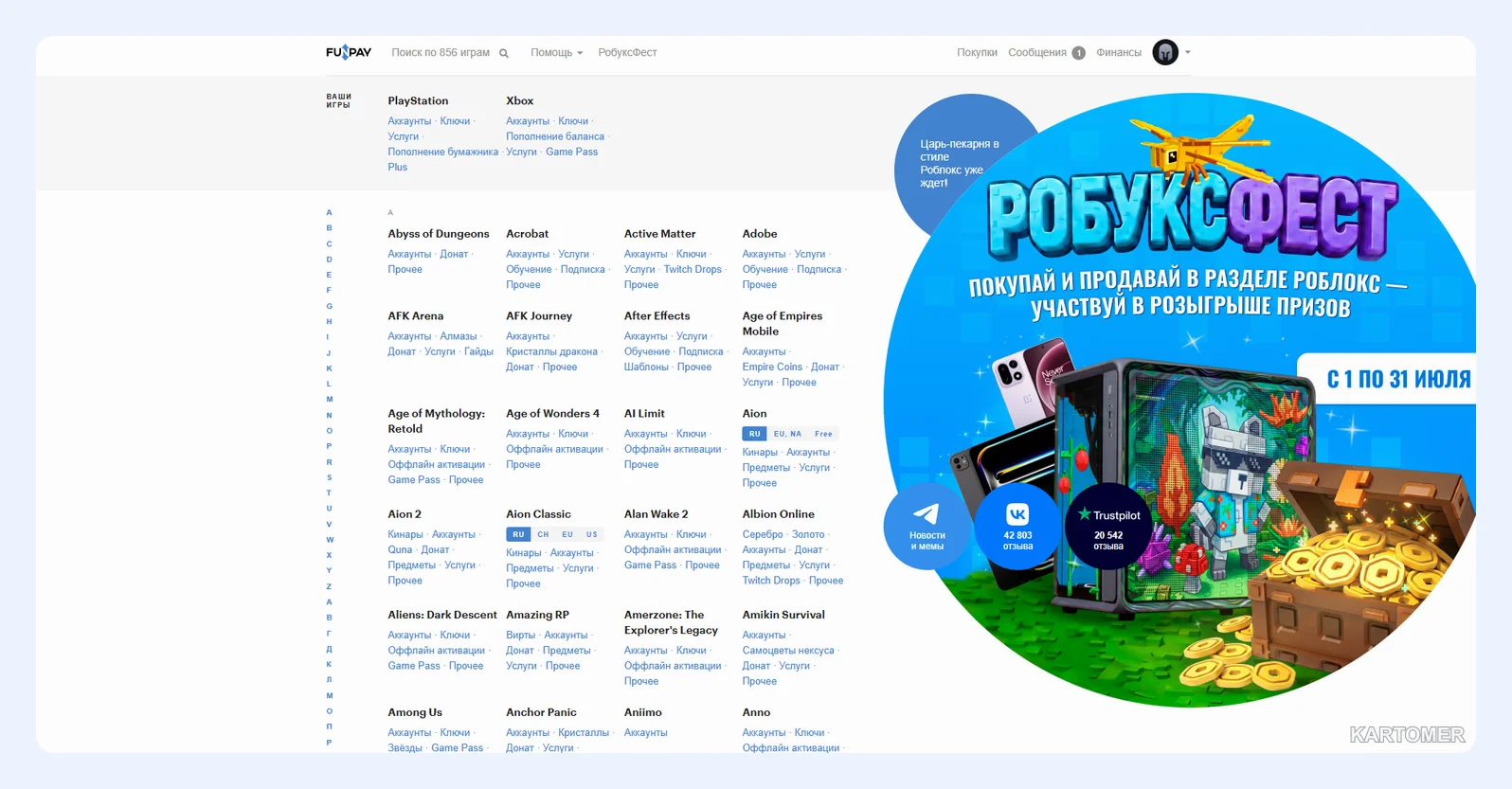Screen dimensions: 1512x789
Task: Open Сообщения in the header
Action: click(1037, 53)
